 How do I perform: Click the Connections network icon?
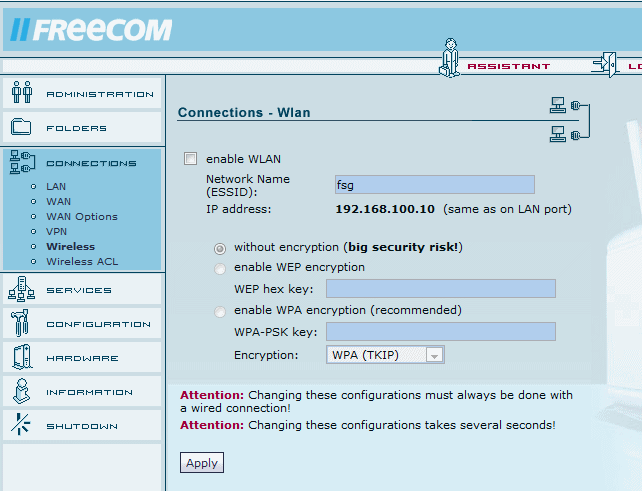pos(21,162)
